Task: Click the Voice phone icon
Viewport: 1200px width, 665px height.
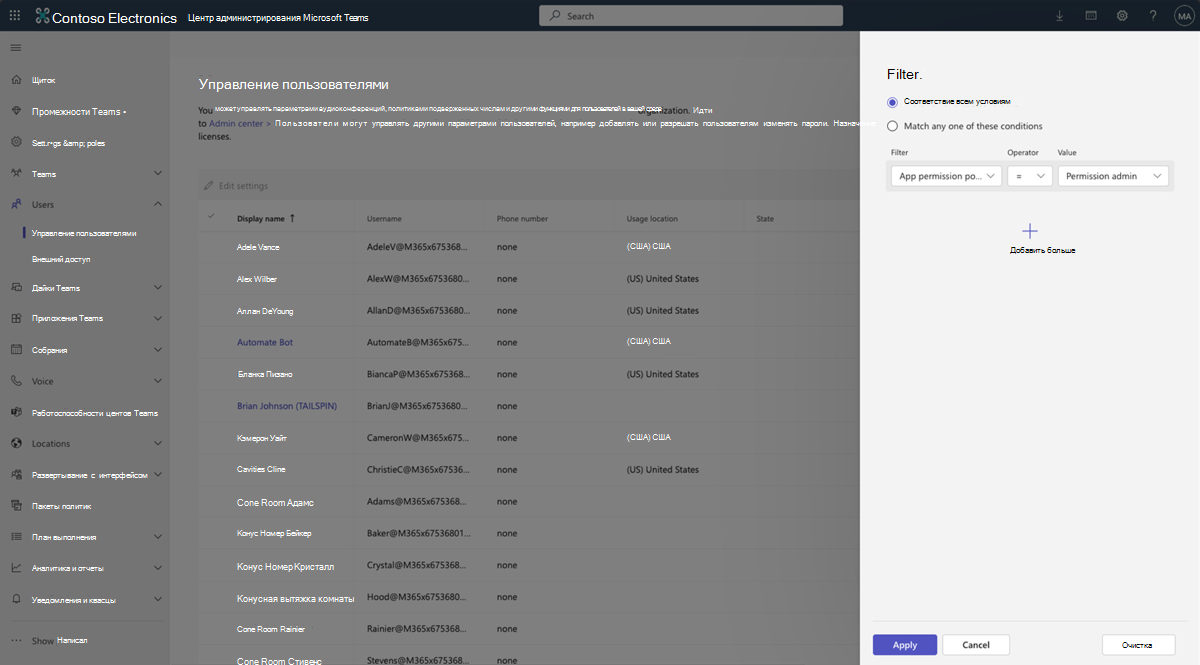Action: pos(16,381)
